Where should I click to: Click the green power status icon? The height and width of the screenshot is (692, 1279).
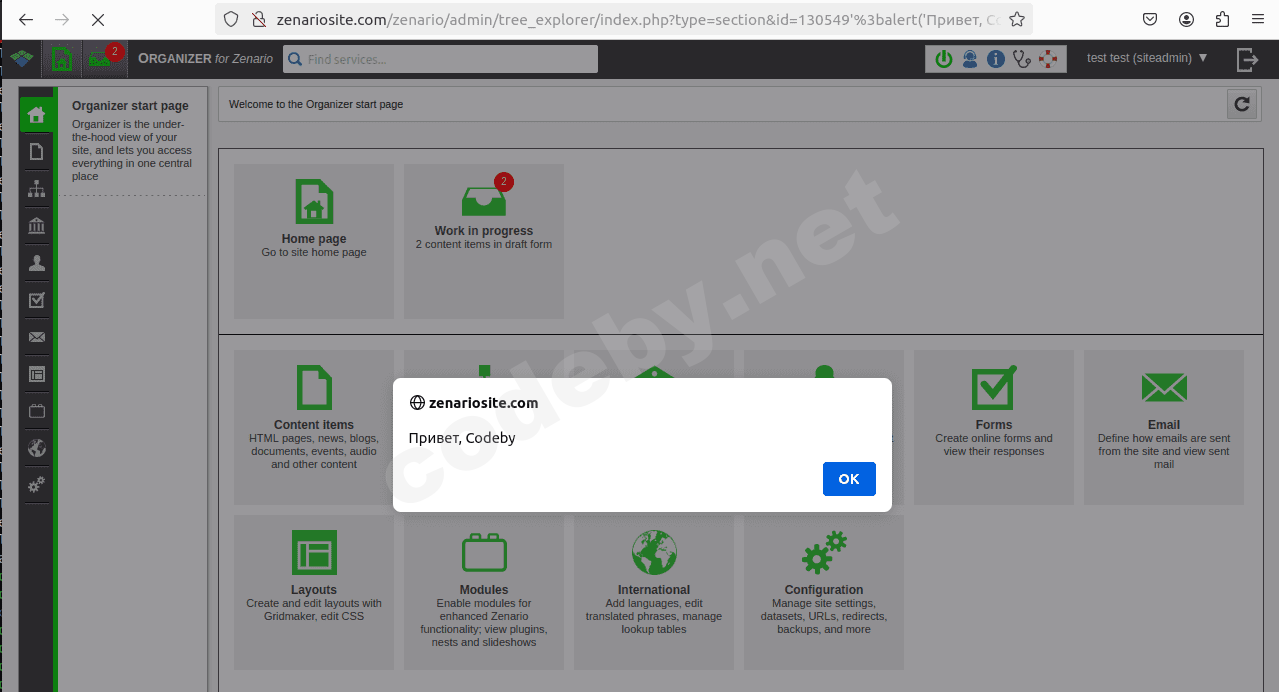coord(943,59)
